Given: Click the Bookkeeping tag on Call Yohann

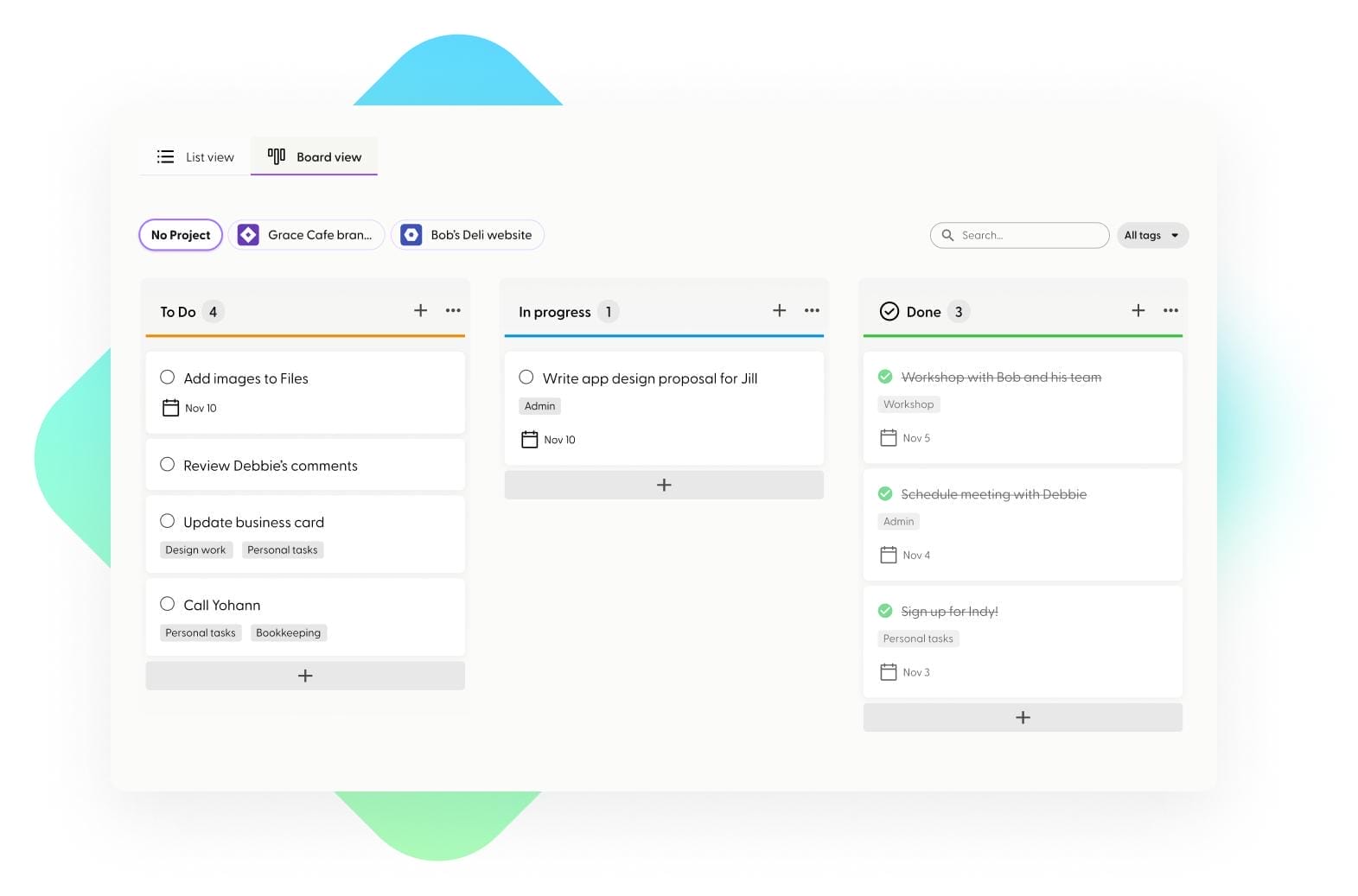Looking at the screenshot, I should click(288, 632).
